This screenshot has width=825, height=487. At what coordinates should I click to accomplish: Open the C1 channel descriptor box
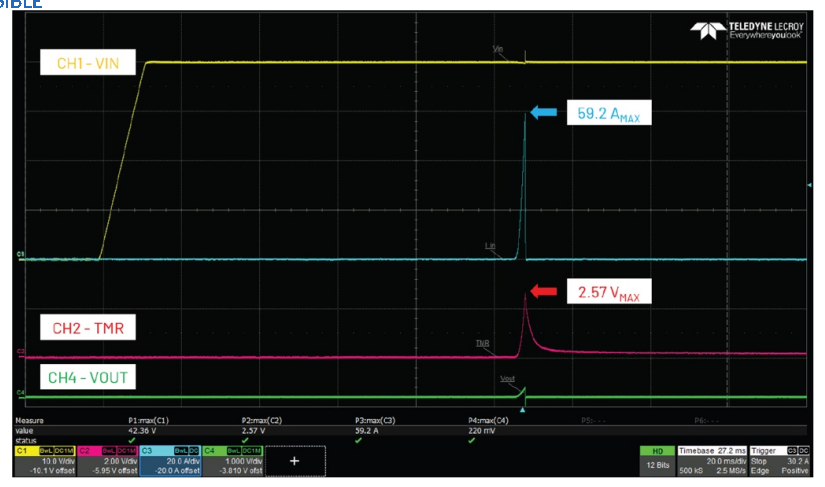[x=45, y=461]
